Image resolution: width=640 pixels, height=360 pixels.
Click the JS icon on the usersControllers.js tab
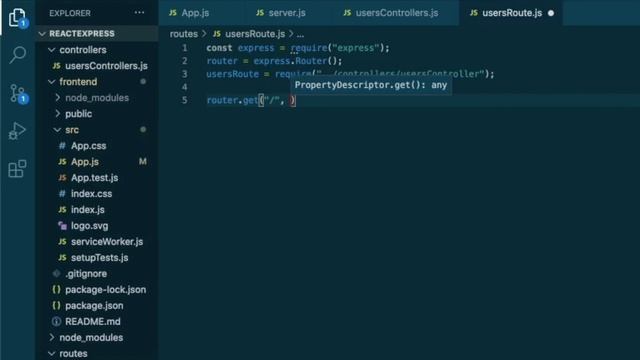[x=347, y=13]
